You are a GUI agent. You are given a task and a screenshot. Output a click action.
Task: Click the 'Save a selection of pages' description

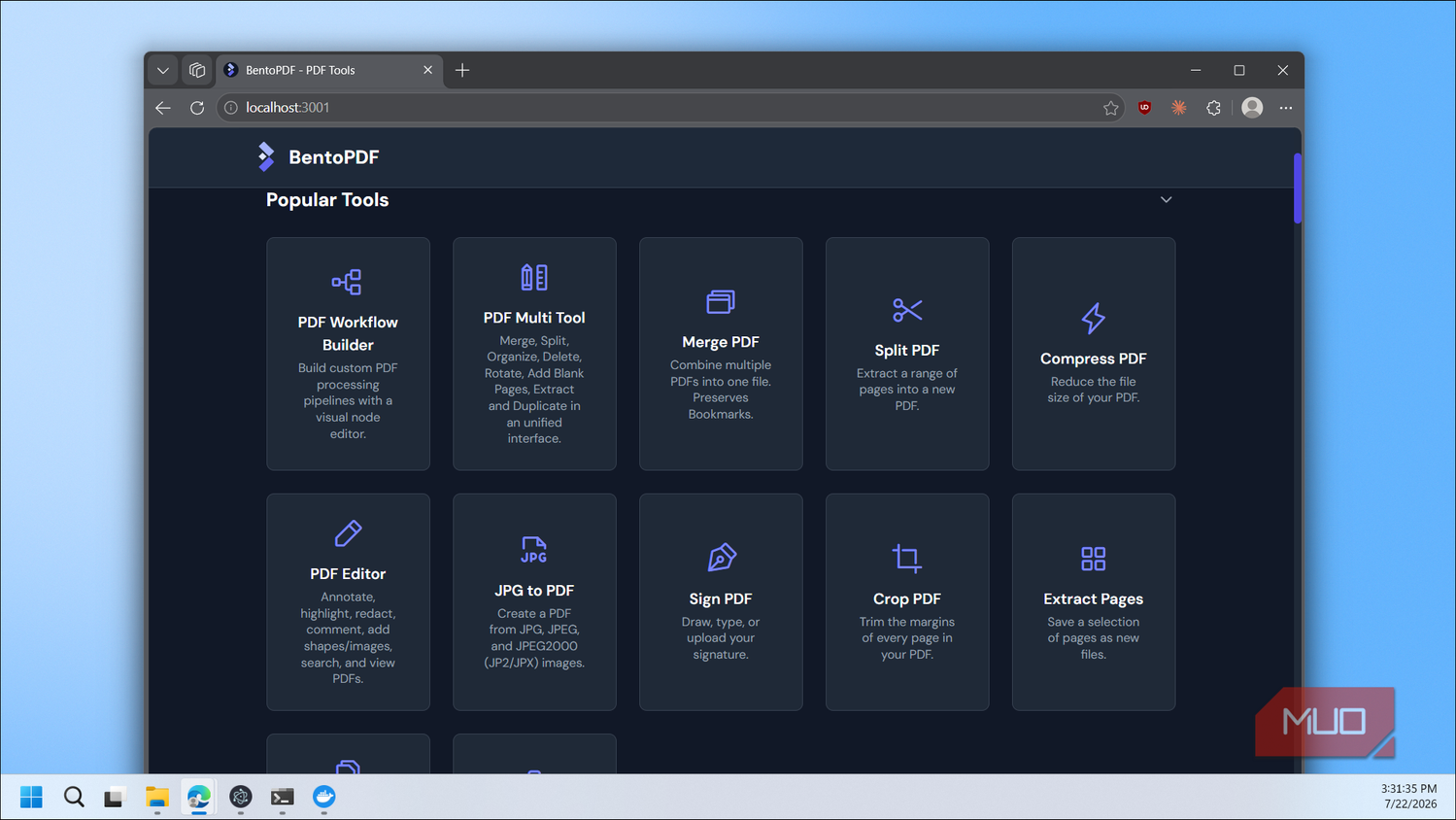point(1094,638)
